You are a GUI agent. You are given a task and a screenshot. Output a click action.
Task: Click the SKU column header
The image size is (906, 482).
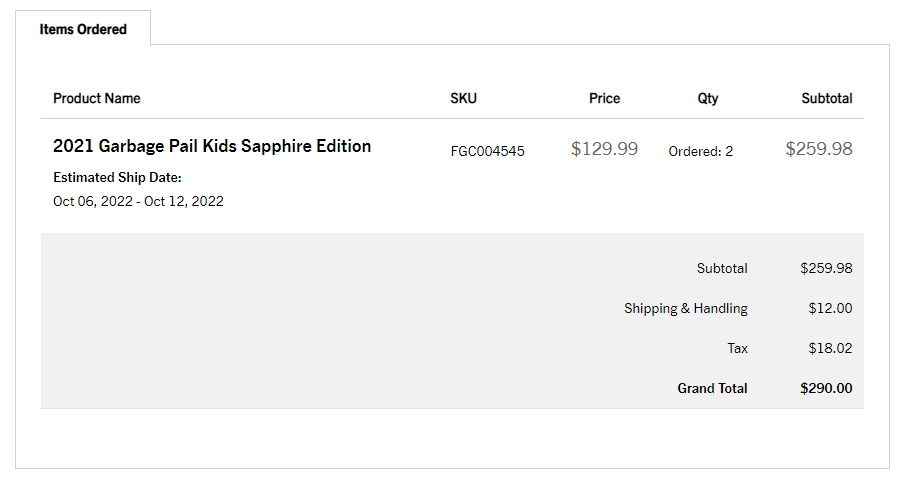[x=463, y=98]
